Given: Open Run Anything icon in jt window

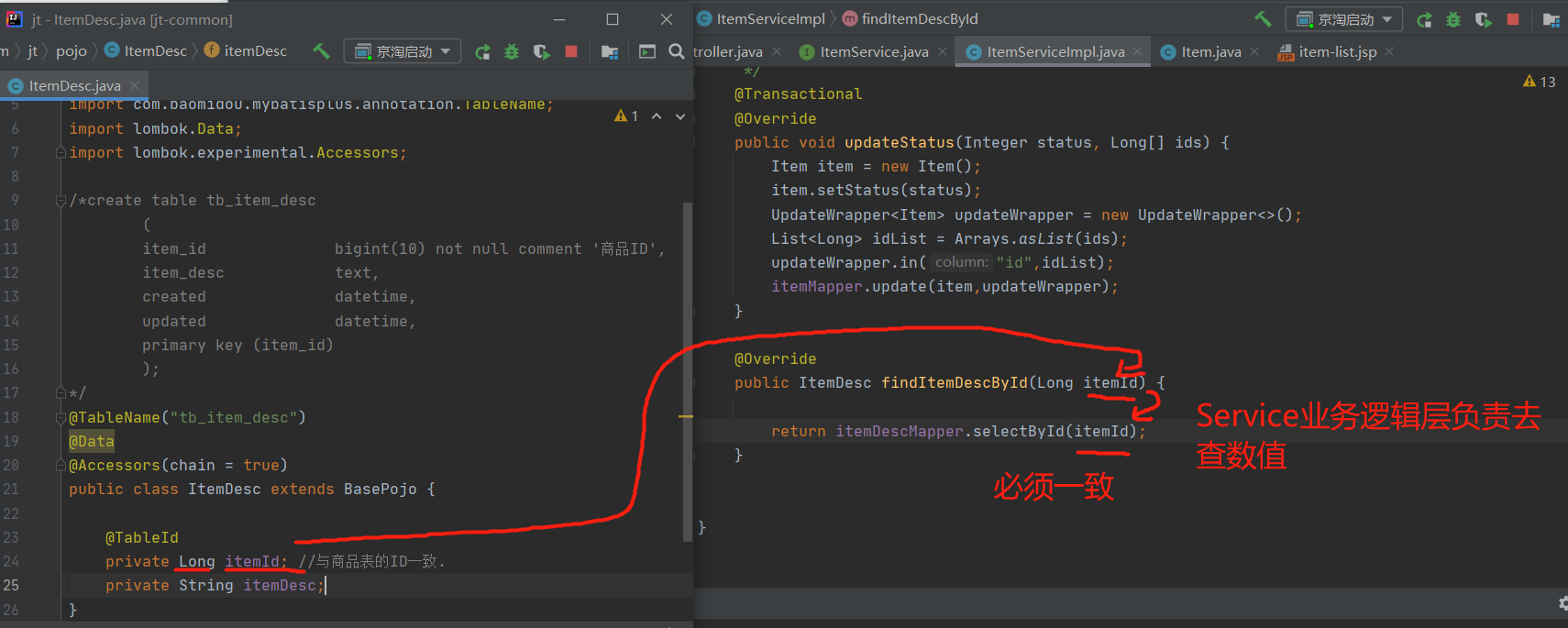Looking at the screenshot, I should (647, 51).
